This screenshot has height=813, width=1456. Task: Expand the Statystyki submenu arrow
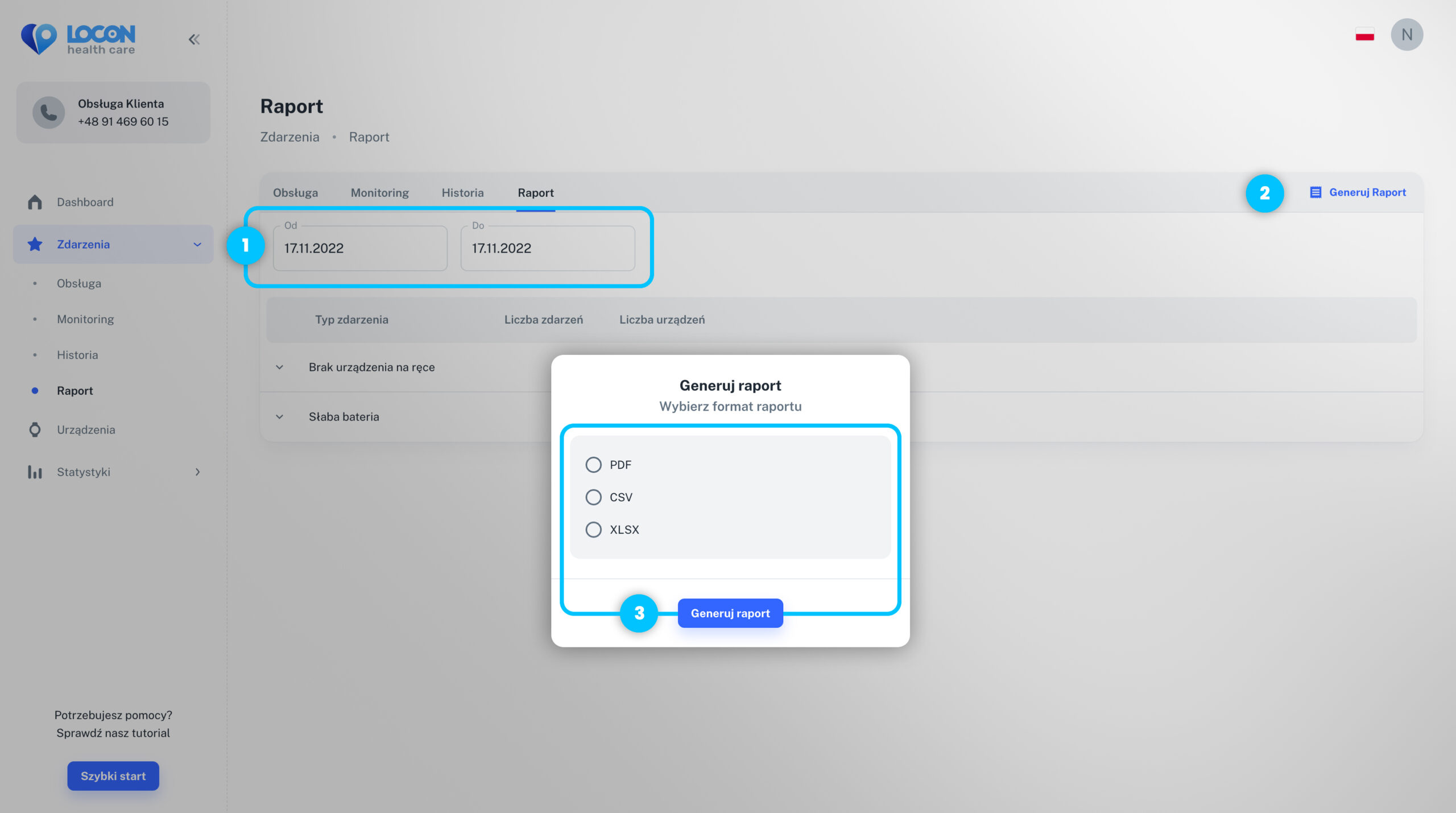[197, 472]
